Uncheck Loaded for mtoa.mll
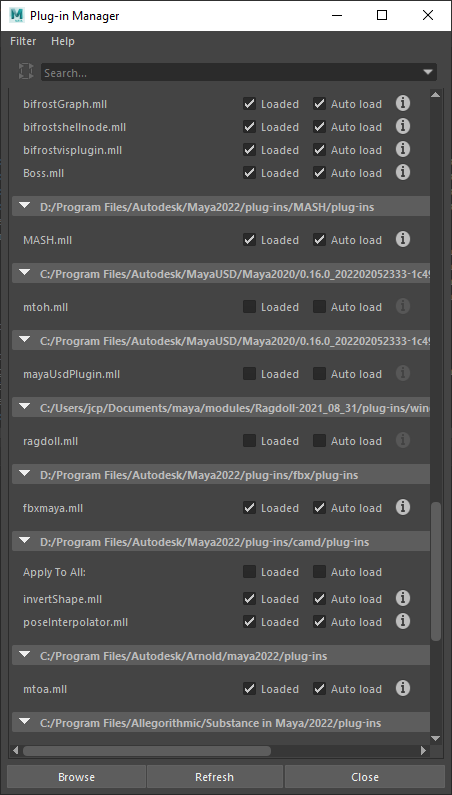The height and width of the screenshot is (795, 452). 250,689
